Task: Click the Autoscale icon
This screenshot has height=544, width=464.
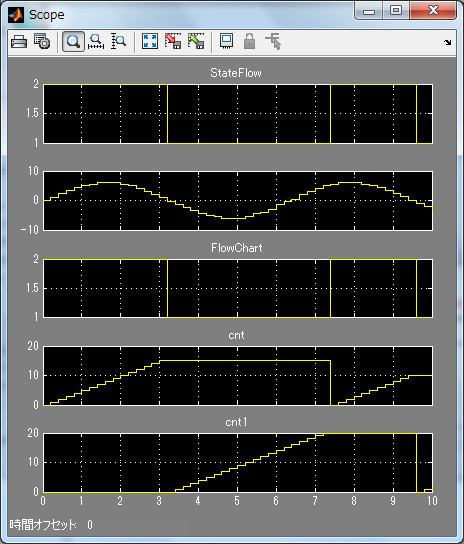Action: (150, 42)
